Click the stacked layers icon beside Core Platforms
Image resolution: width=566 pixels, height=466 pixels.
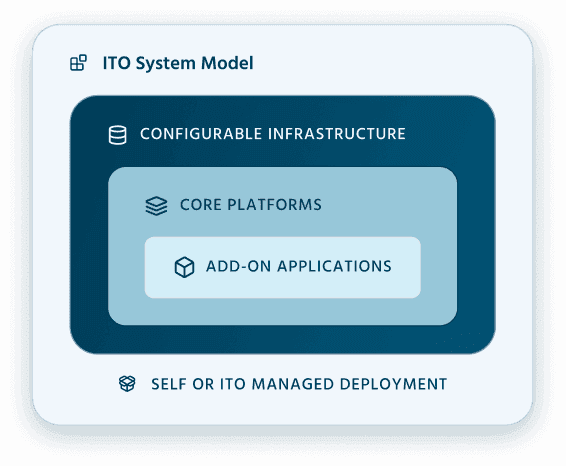tap(156, 206)
